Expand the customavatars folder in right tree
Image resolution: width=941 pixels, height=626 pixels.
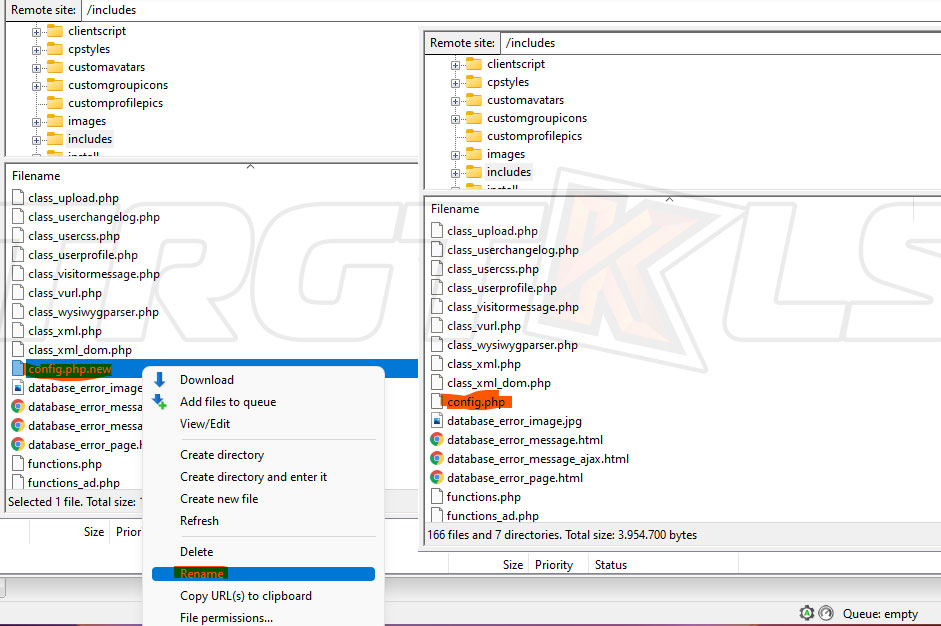[x=456, y=101]
